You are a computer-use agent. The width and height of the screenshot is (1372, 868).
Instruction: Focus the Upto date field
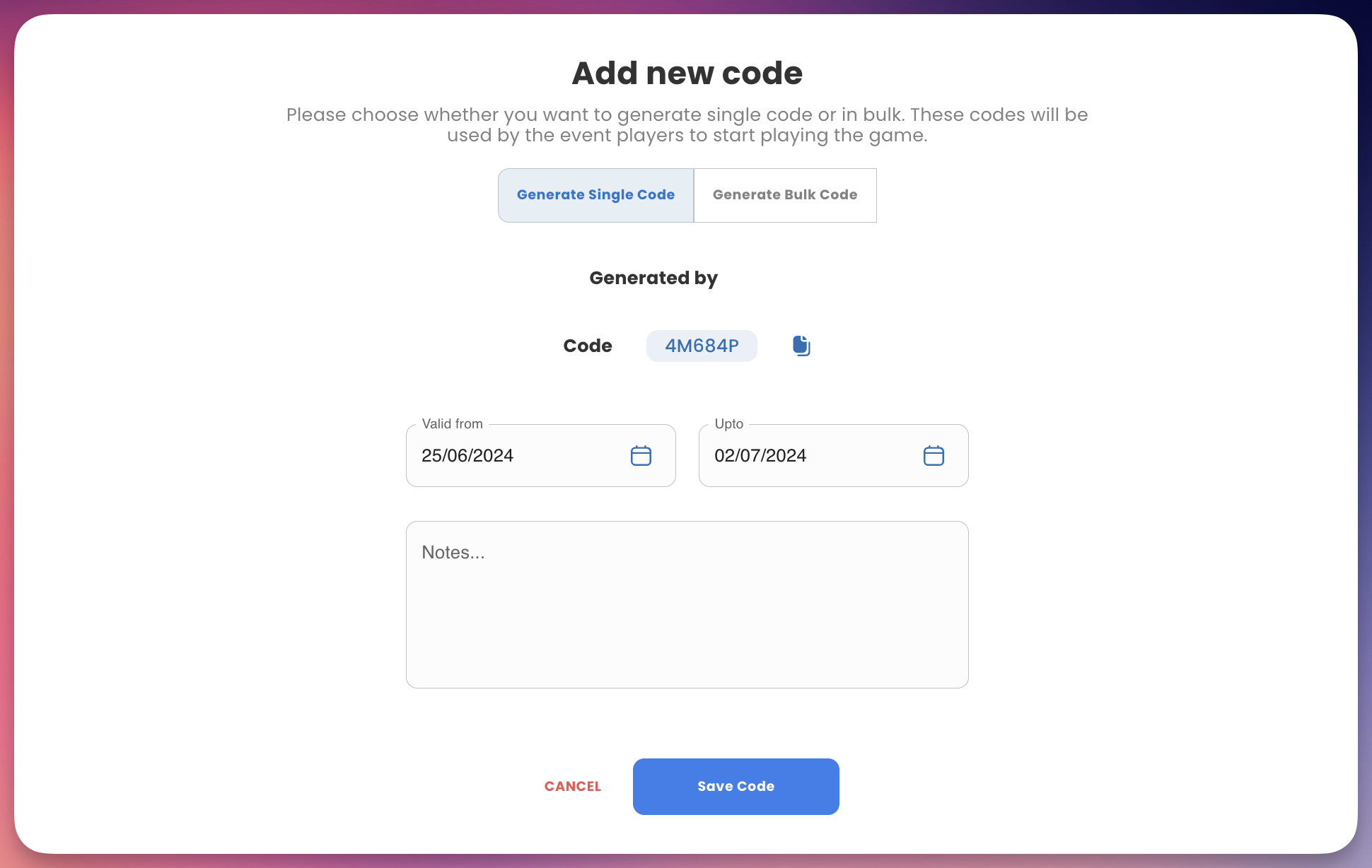coord(806,456)
